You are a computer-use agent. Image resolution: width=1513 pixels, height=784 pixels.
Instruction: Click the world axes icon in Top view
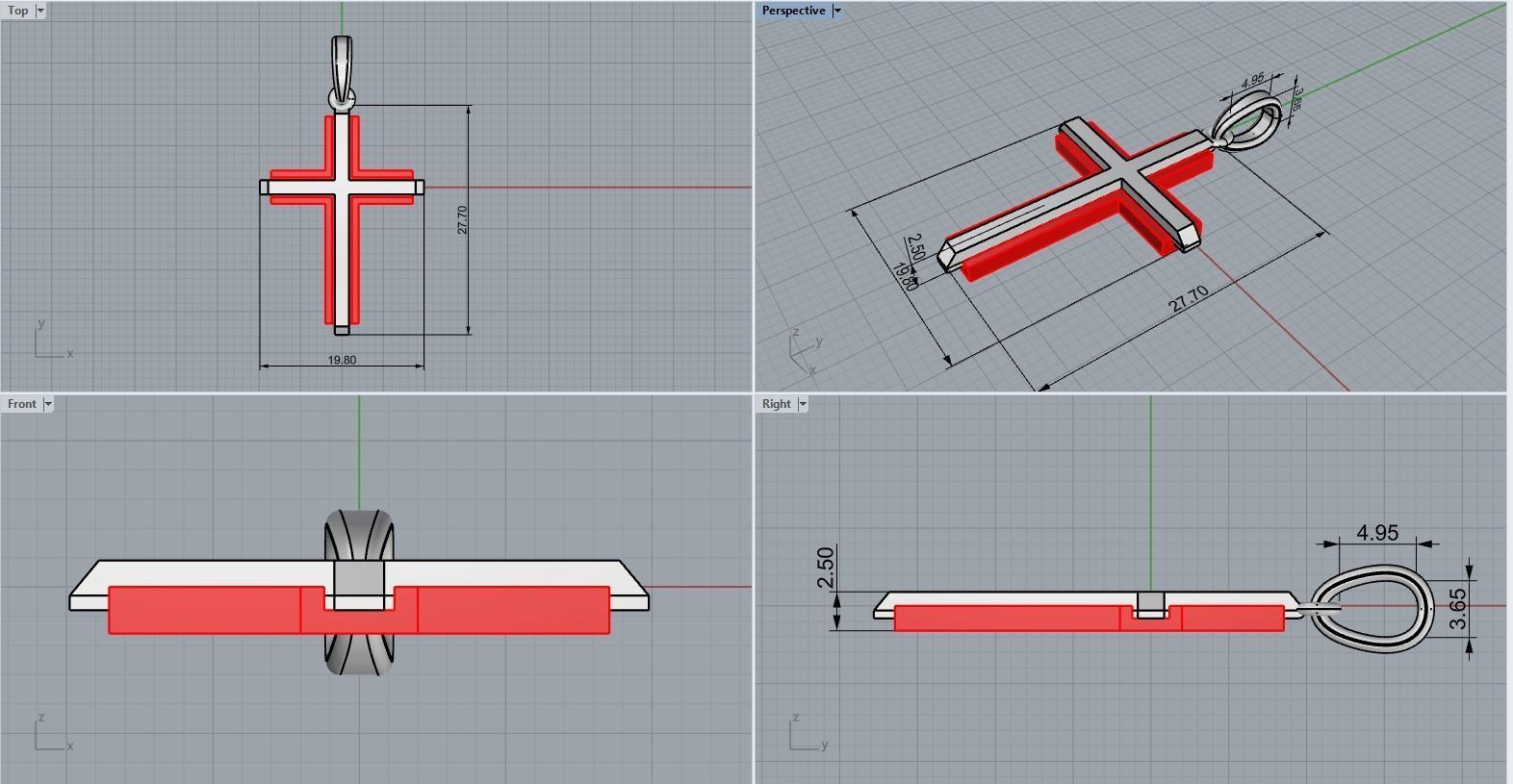coord(54,339)
